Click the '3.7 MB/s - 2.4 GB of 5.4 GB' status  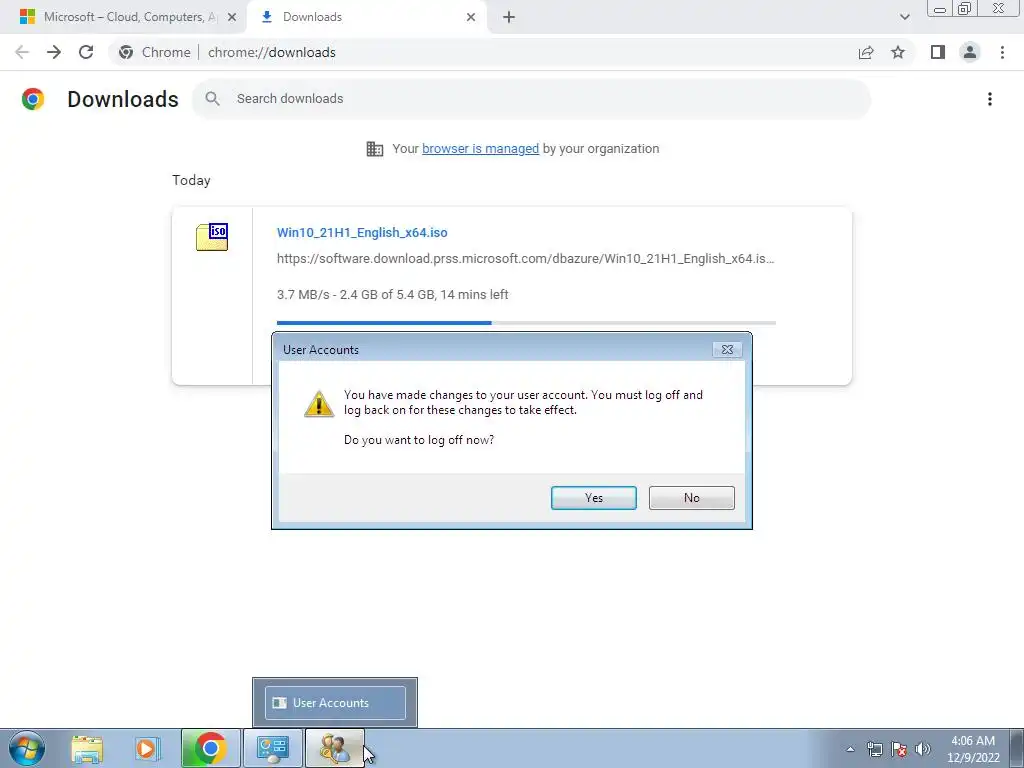point(392,295)
